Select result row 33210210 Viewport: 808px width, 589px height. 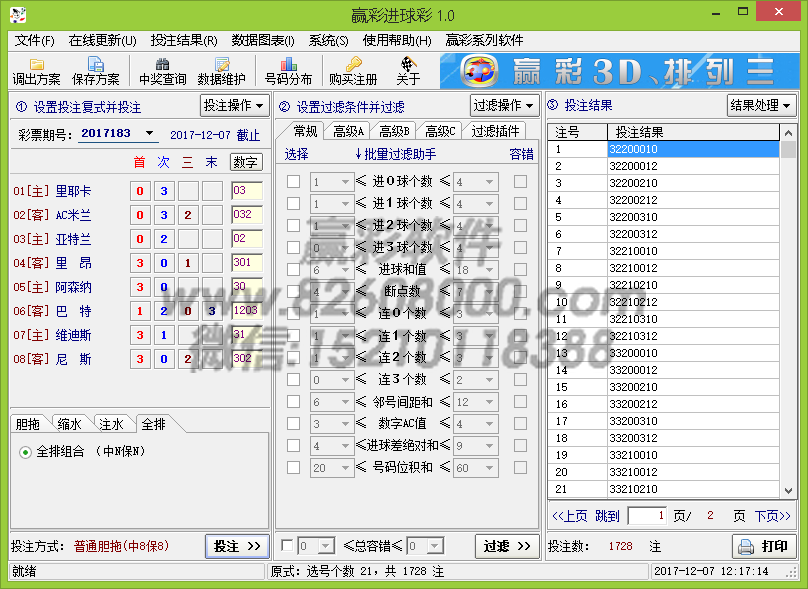663,489
